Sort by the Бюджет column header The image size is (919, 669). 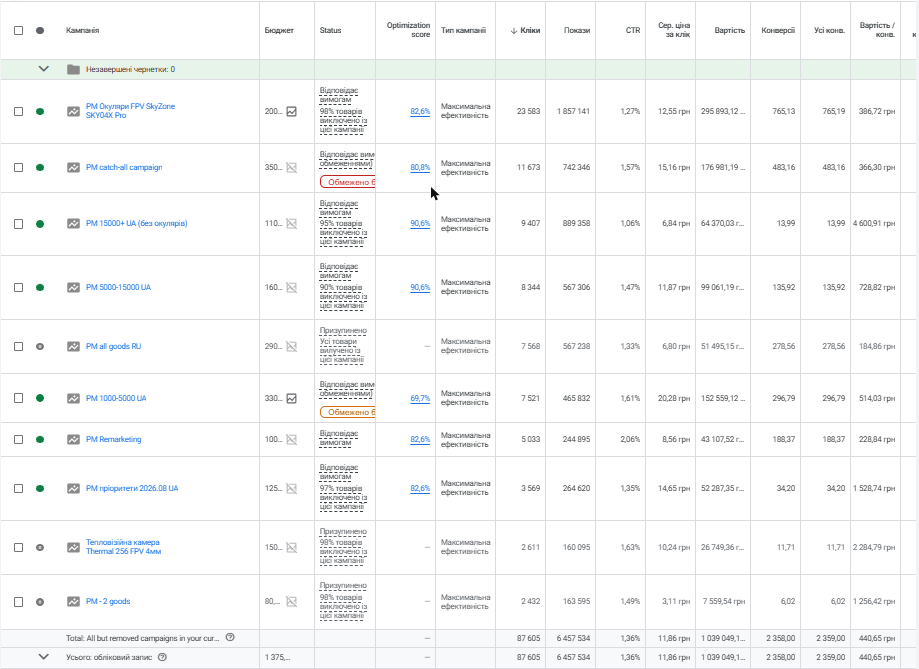coord(279,30)
